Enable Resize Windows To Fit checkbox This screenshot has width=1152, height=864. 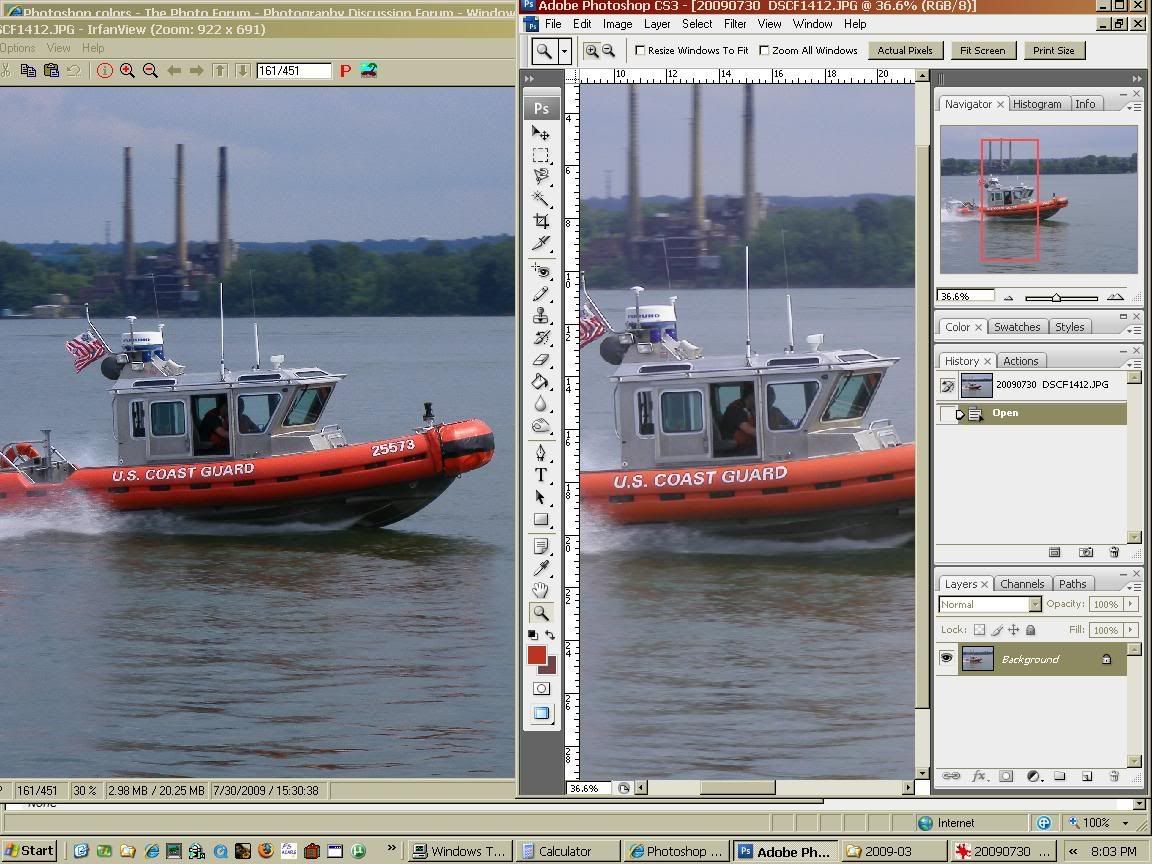[640, 51]
